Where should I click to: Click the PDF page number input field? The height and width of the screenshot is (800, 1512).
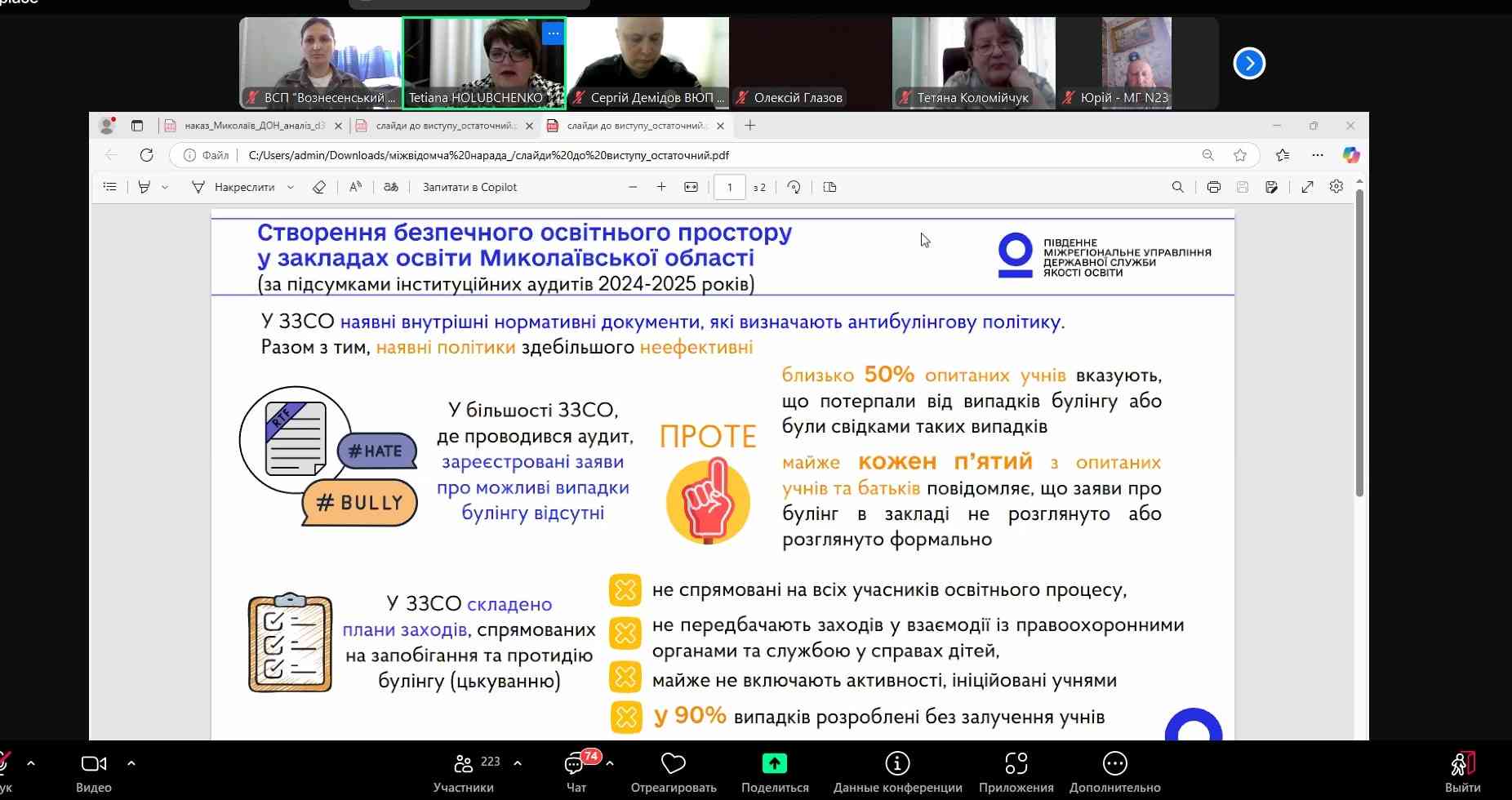pyautogui.click(x=729, y=187)
